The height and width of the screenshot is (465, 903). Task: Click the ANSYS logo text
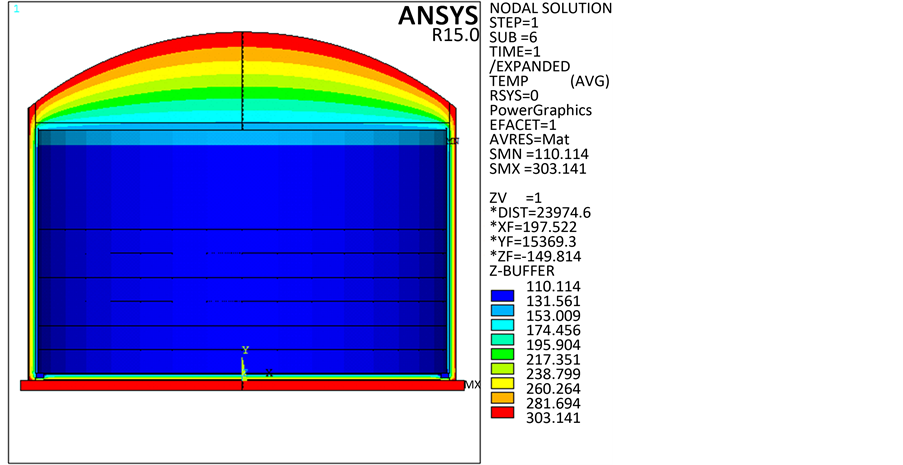pyautogui.click(x=440, y=16)
